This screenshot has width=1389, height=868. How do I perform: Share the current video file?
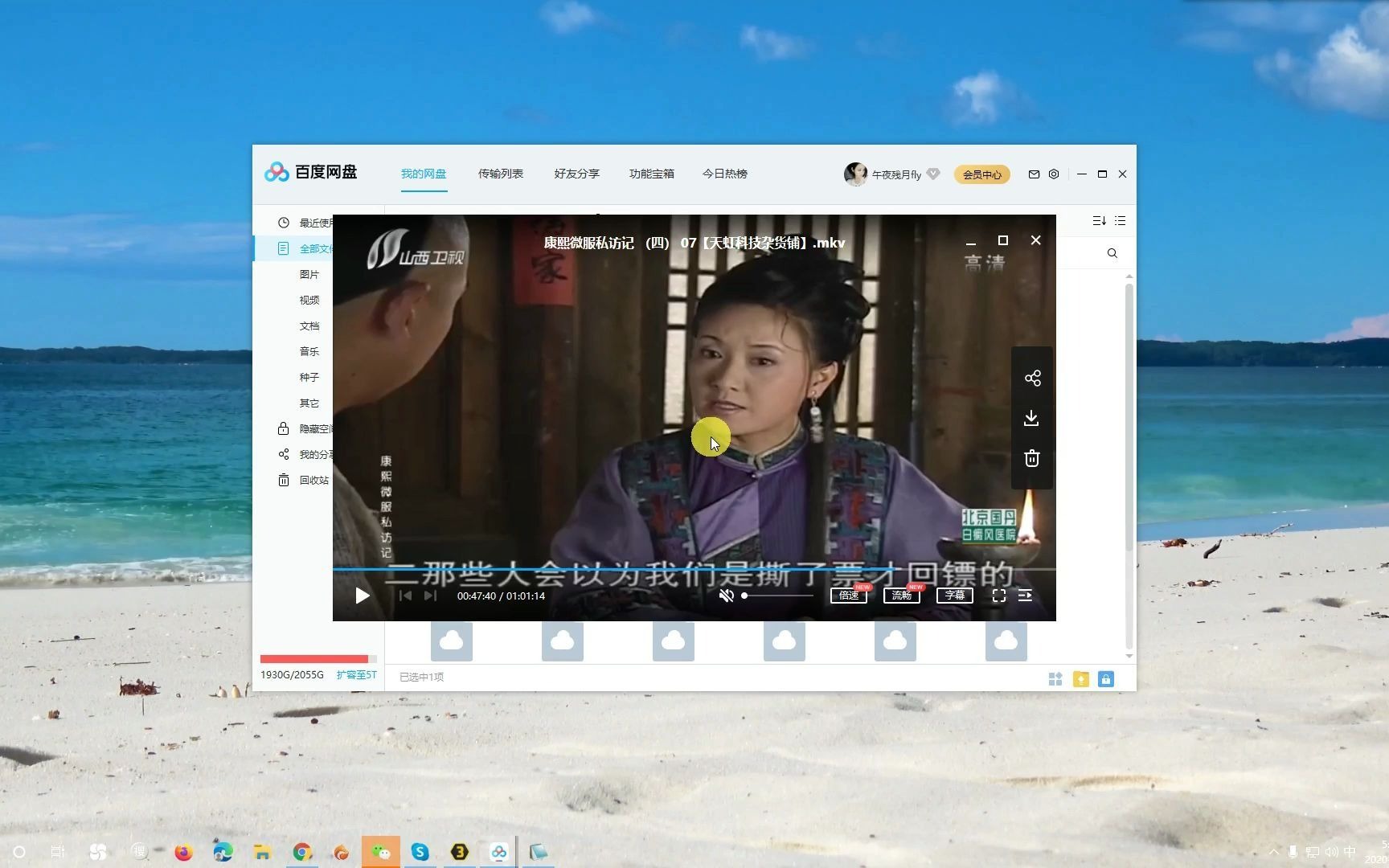pos(1032,378)
